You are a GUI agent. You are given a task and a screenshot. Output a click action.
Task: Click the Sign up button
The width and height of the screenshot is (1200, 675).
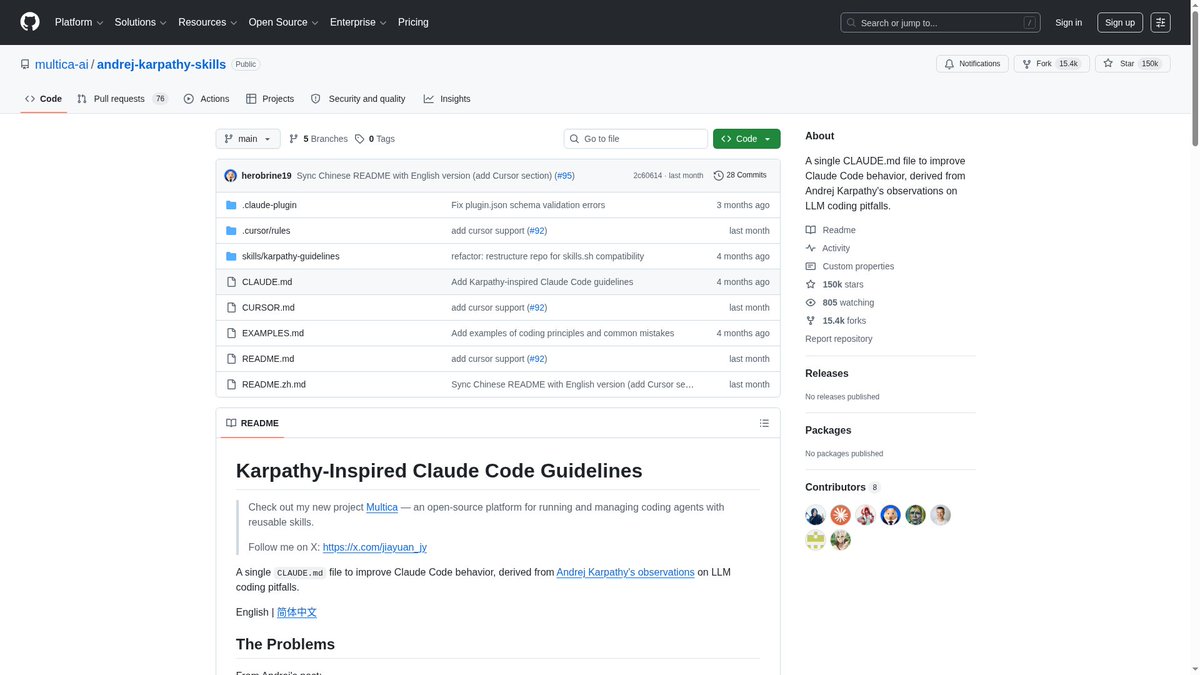[1119, 22]
